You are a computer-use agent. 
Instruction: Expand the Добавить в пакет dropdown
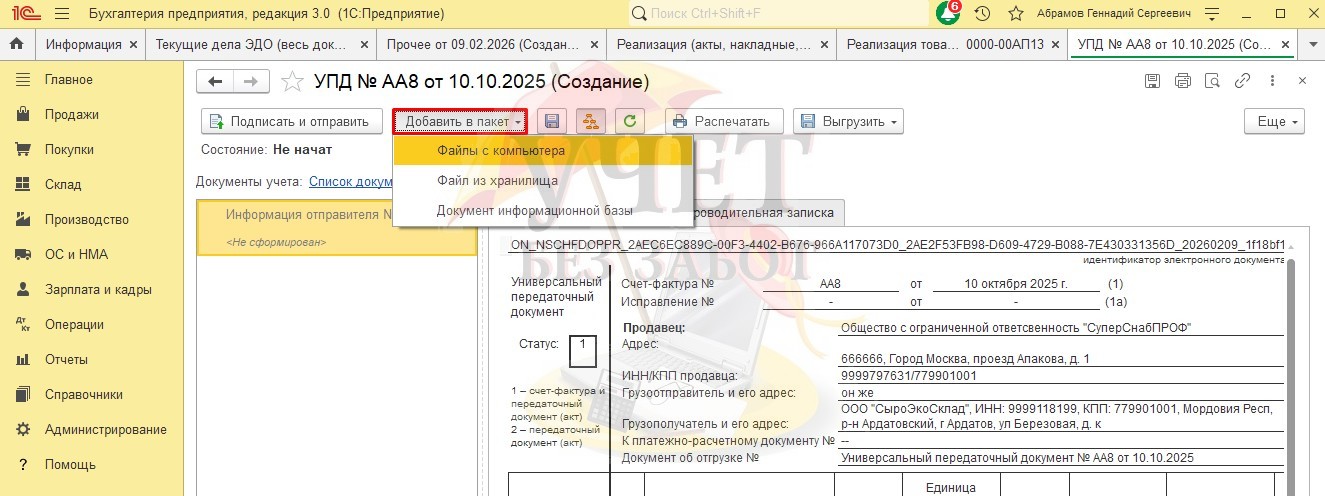pyautogui.click(x=459, y=121)
